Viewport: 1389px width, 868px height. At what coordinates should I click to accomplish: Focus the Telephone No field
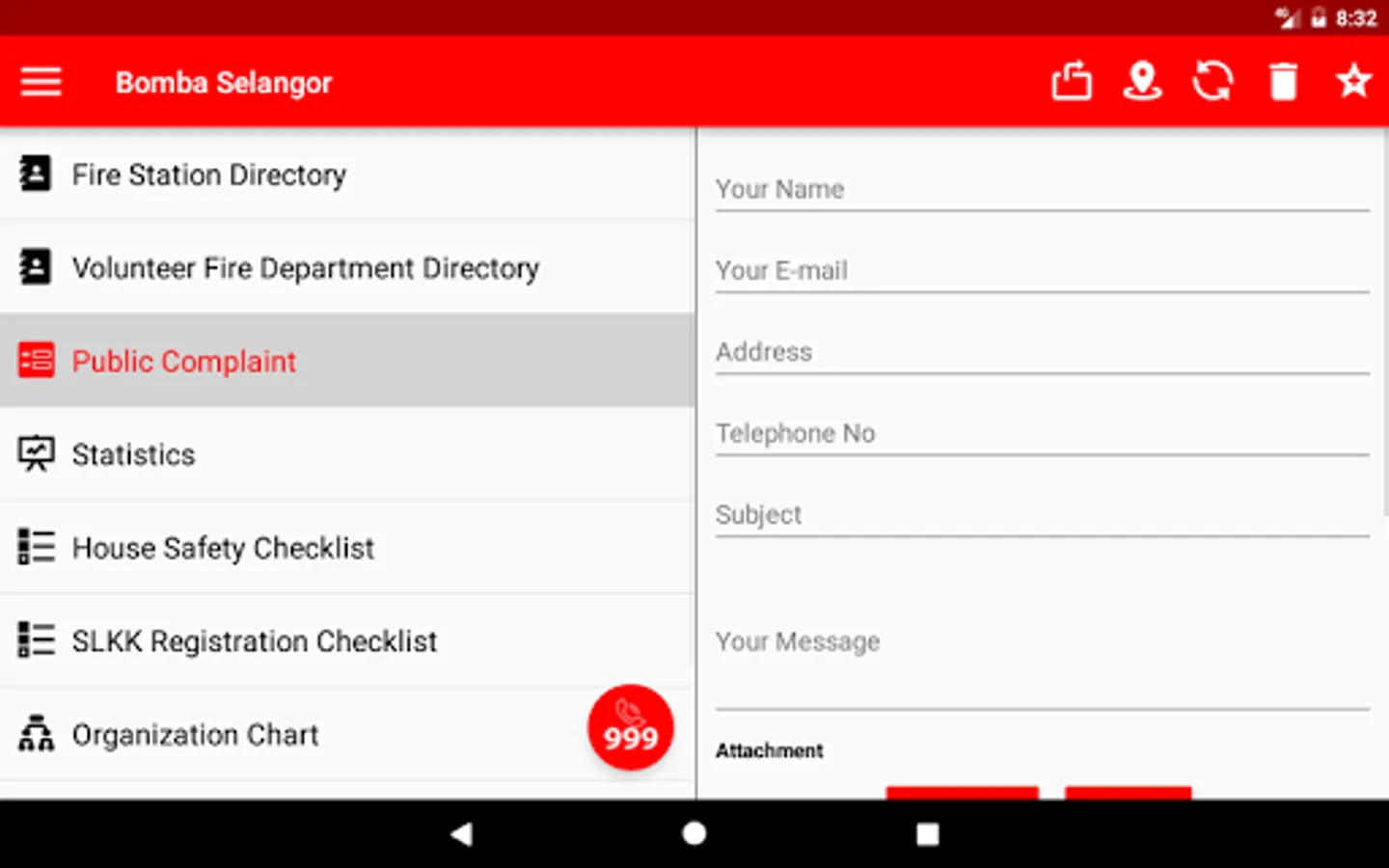tap(1042, 433)
